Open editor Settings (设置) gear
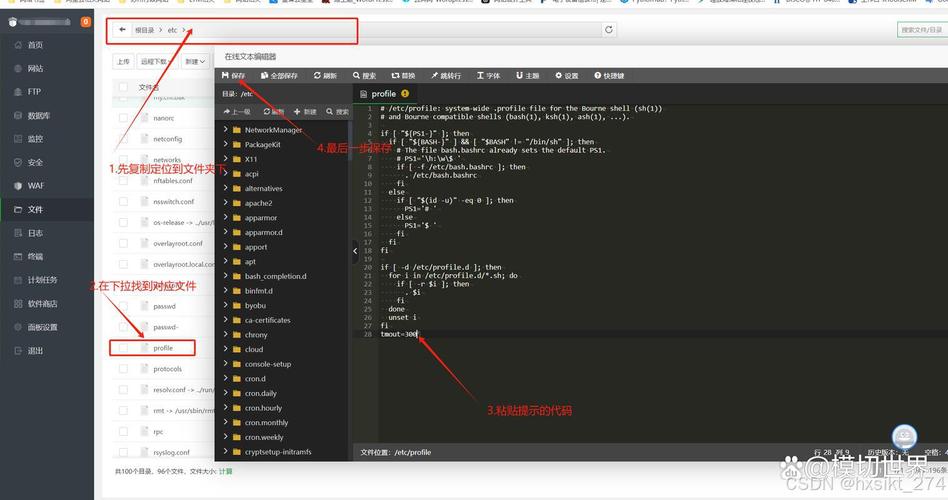The width and height of the screenshot is (948, 500). click(566, 76)
